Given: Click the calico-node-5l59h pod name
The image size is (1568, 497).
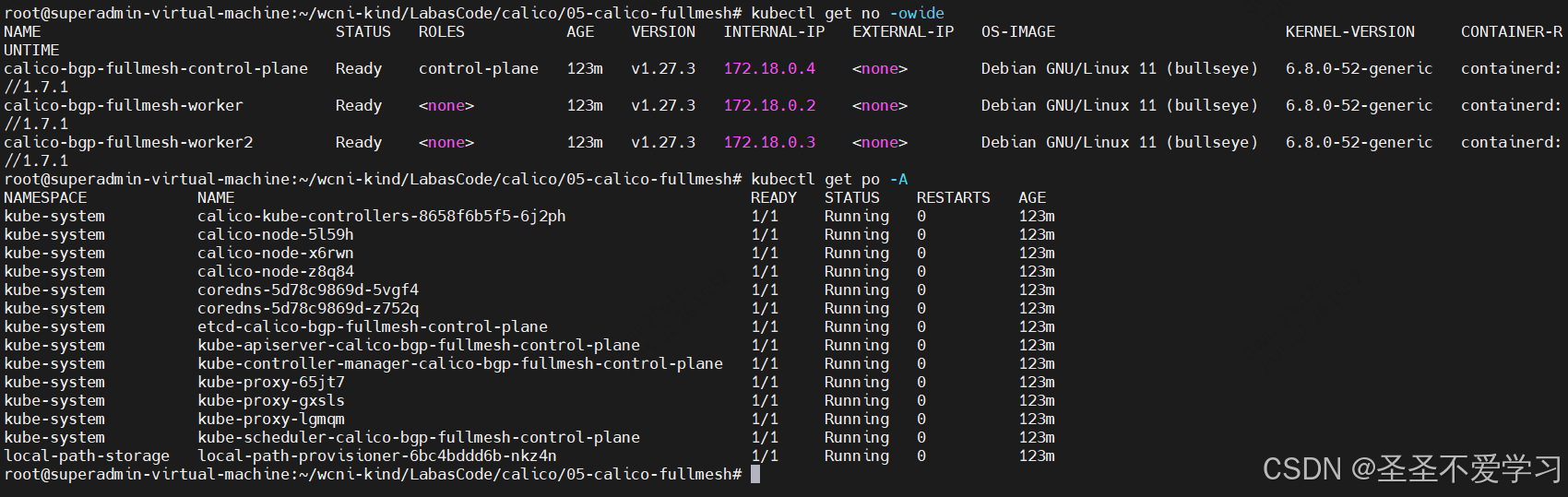Looking at the screenshot, I should [275, 235].
